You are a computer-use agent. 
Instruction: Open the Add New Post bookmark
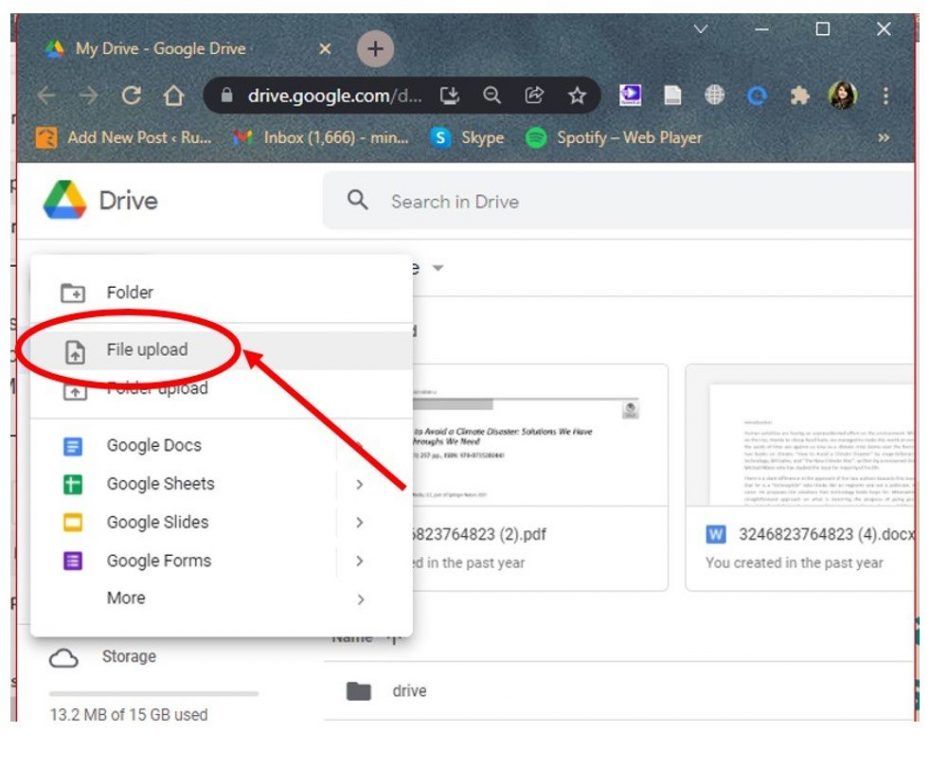click(x=124, y=138)
